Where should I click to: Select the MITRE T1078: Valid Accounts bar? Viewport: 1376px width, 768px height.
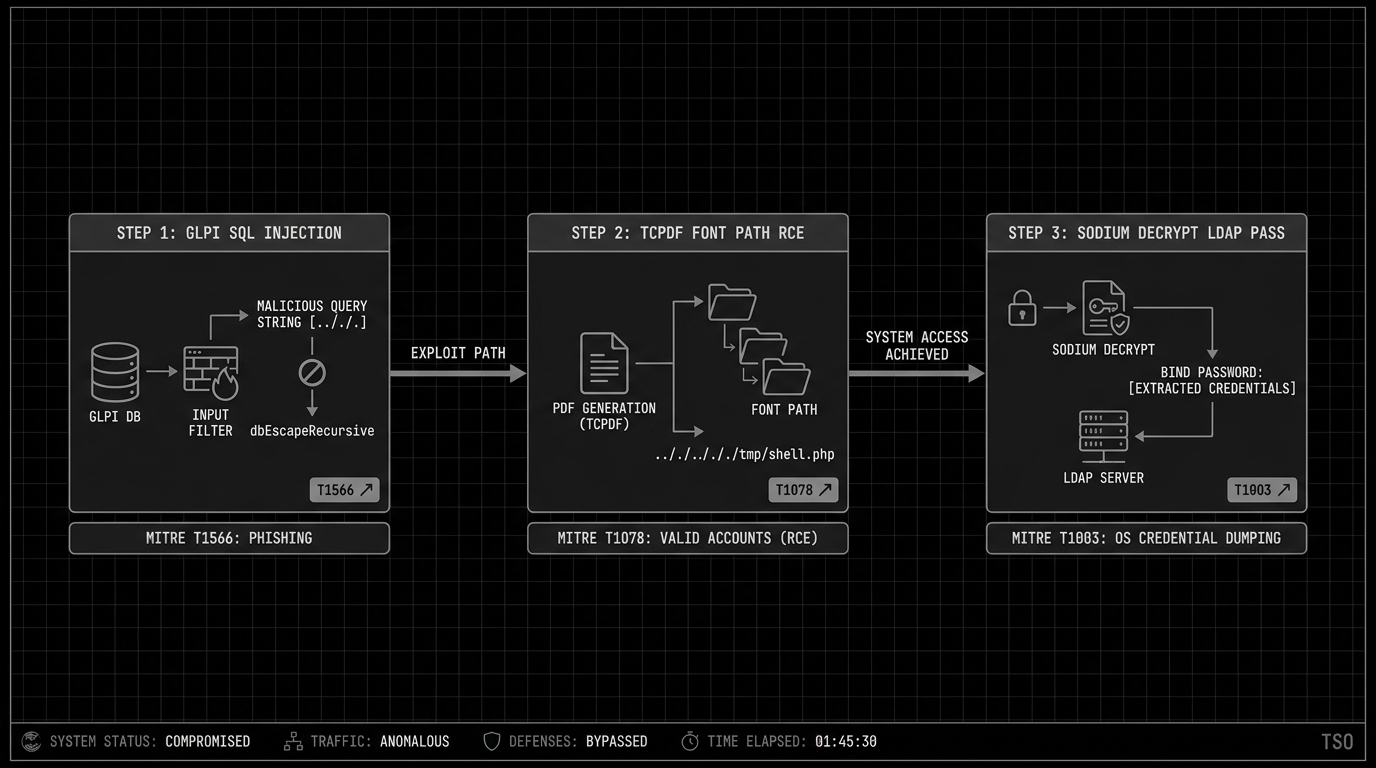pos(687,538)
